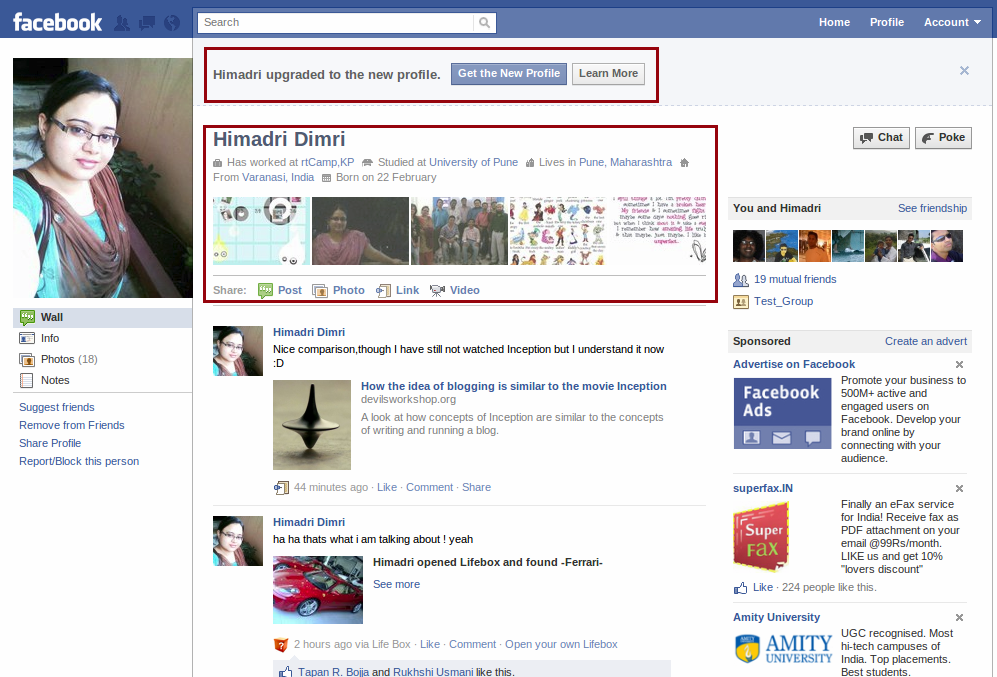
Task: Open the spinning top article thumbnail
Action: pyautogui.click(x=312, y=425)
